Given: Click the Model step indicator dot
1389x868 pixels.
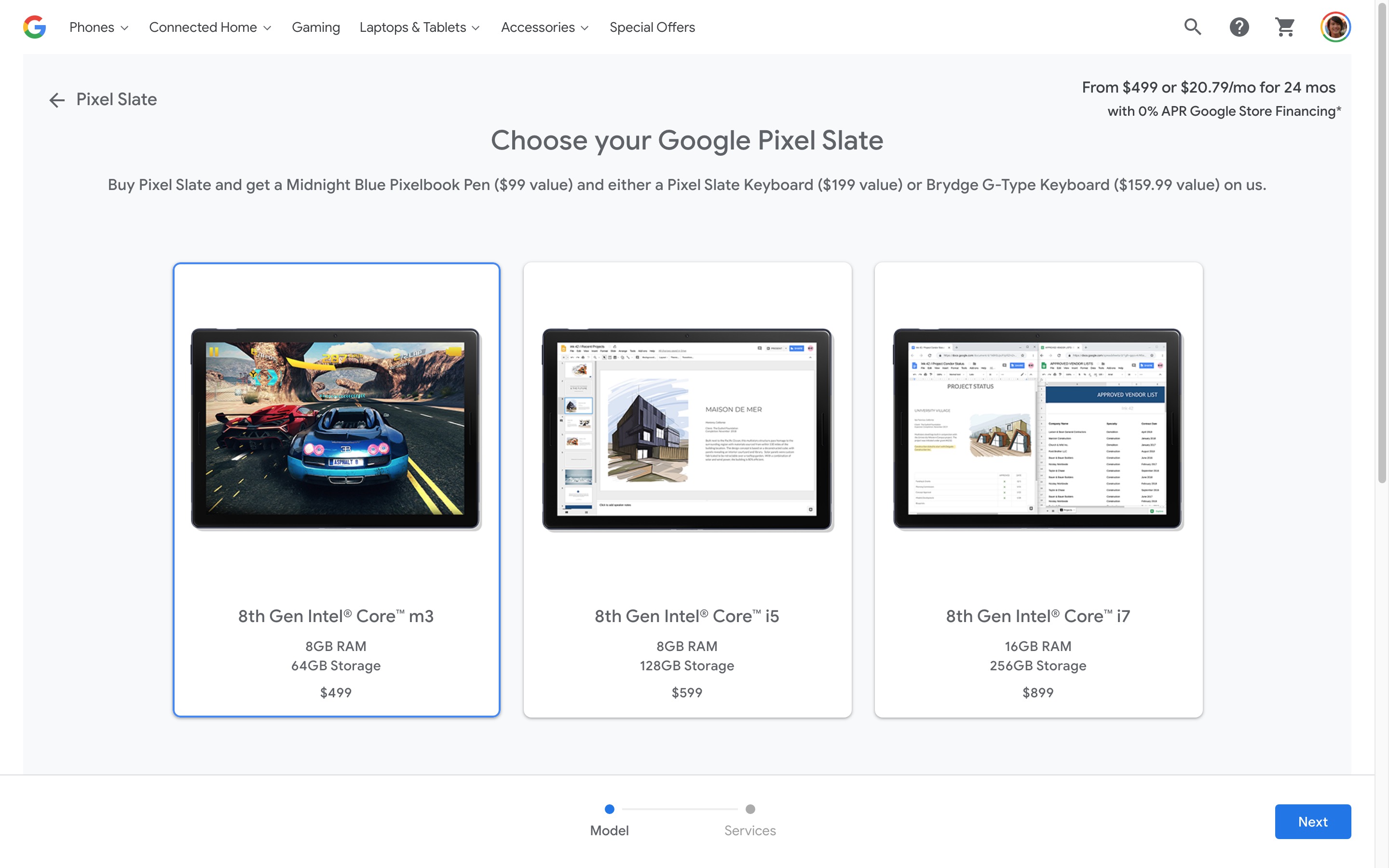Looking at the screenshot, I should click(609, 808).
